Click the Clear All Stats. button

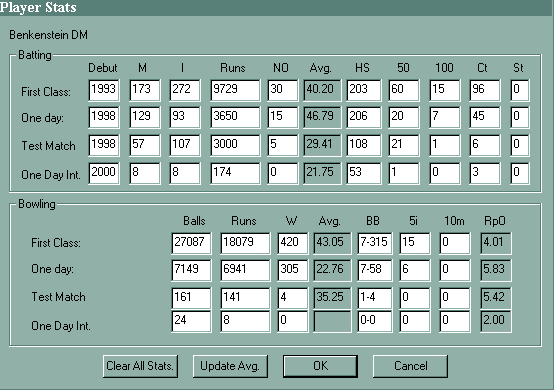(x=140, y=366)
